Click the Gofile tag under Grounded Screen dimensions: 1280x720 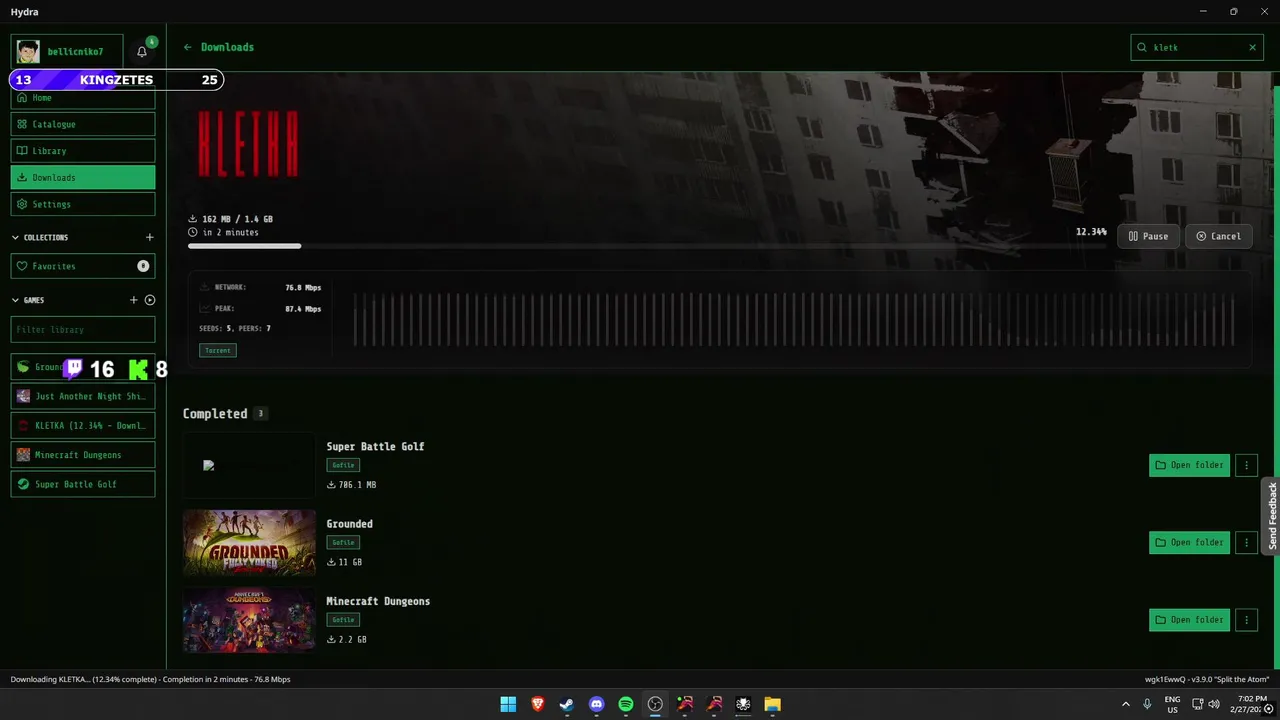[343, 542]
